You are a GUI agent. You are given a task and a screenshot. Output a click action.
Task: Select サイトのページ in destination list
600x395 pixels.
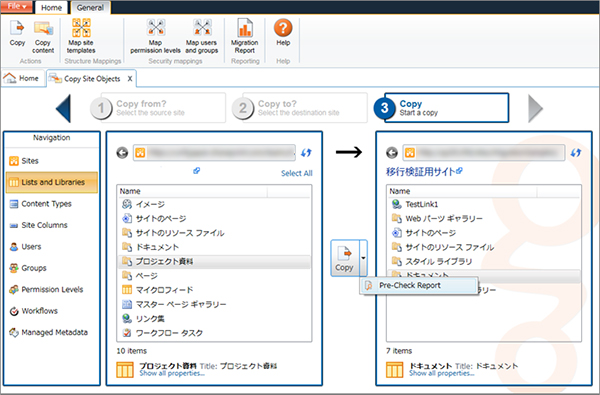tap(484, 233)
